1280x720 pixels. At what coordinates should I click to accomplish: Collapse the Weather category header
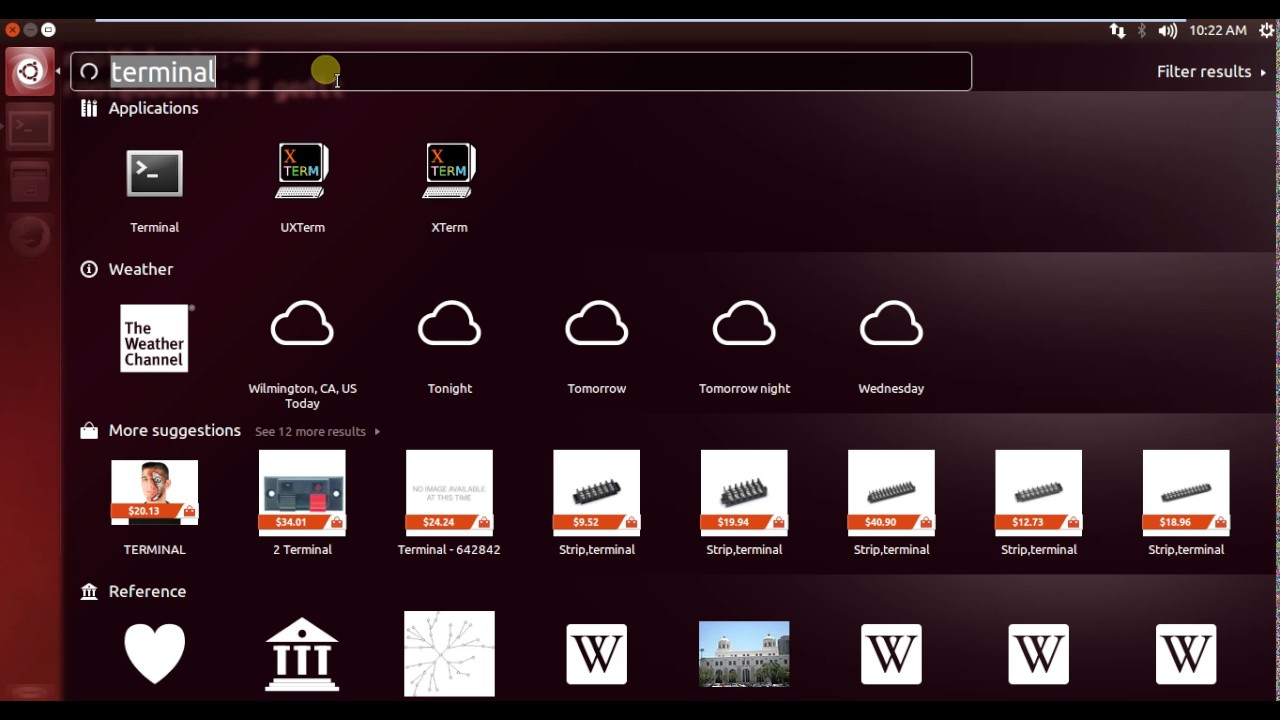click(127, 269)
